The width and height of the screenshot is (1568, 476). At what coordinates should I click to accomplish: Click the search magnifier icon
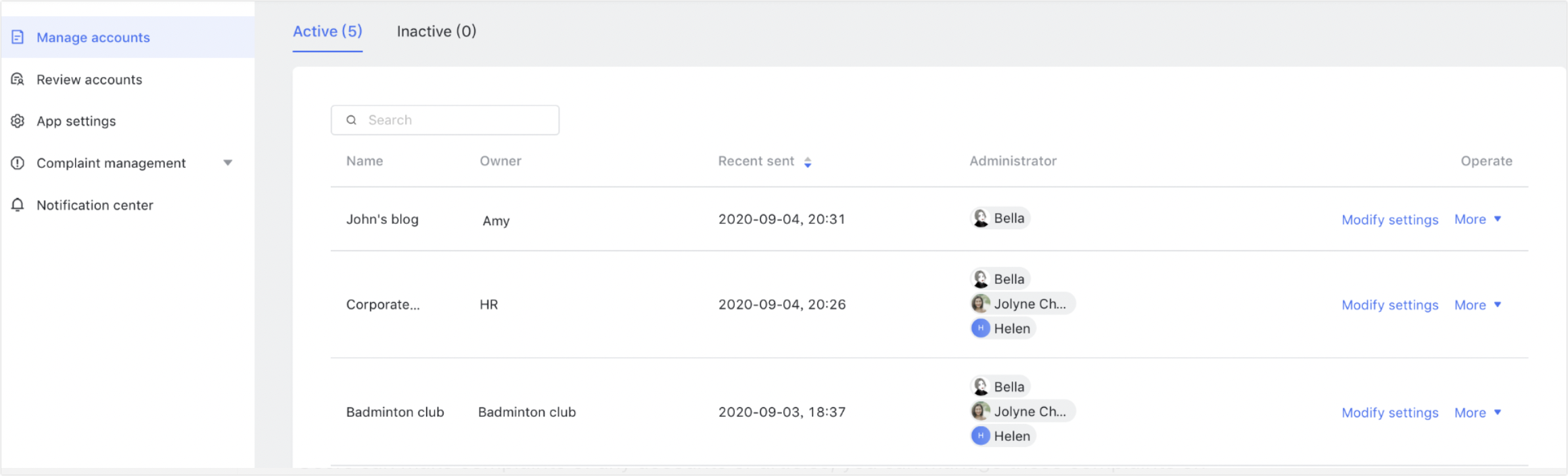click(x=352, y=119)
